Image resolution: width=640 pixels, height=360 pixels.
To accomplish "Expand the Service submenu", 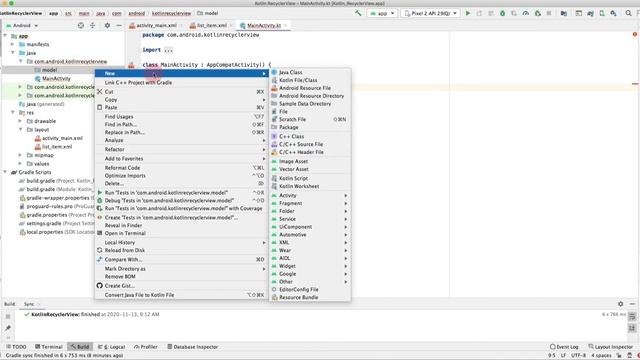I will point(310,219).
